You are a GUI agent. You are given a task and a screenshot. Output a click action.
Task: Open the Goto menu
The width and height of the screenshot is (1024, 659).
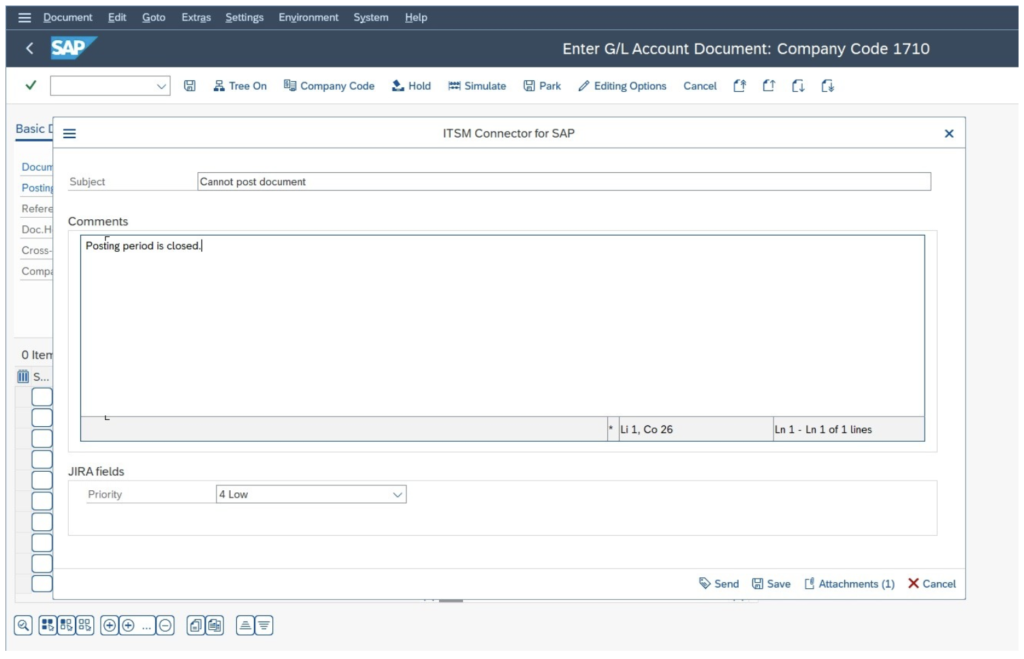pos(153,18)
